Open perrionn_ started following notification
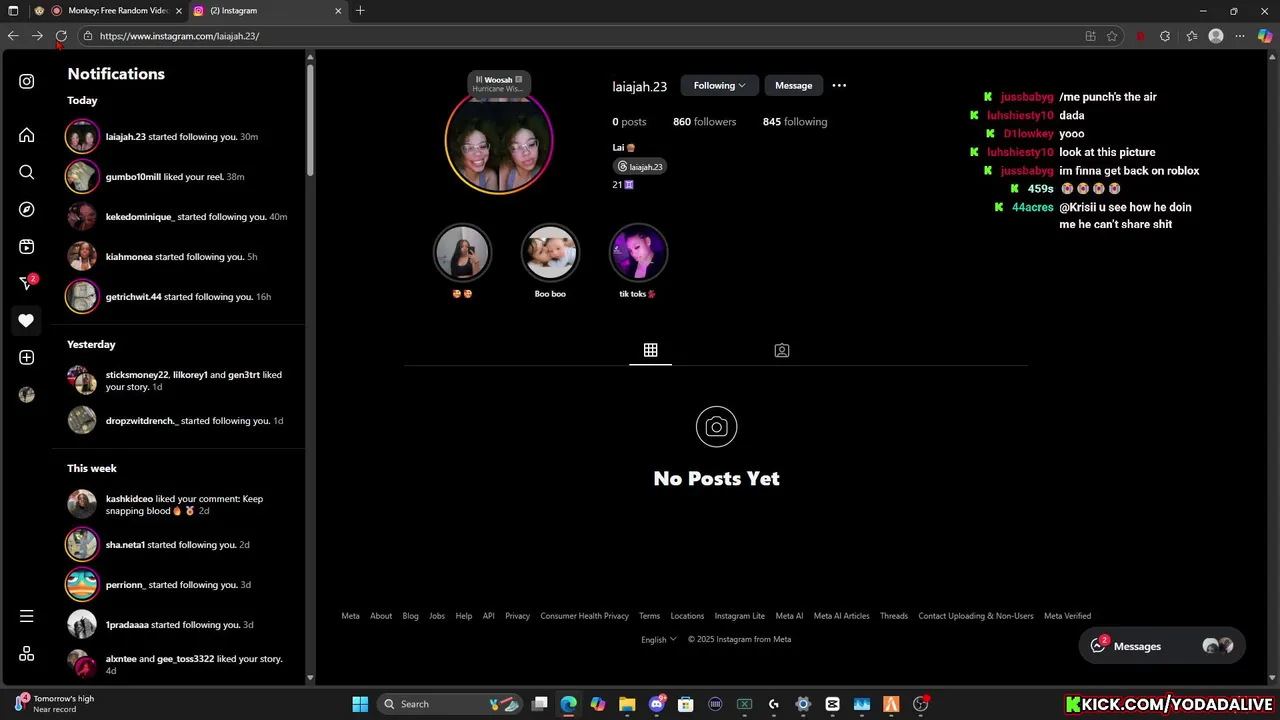 pyautogui.click(x=178, y=584)
